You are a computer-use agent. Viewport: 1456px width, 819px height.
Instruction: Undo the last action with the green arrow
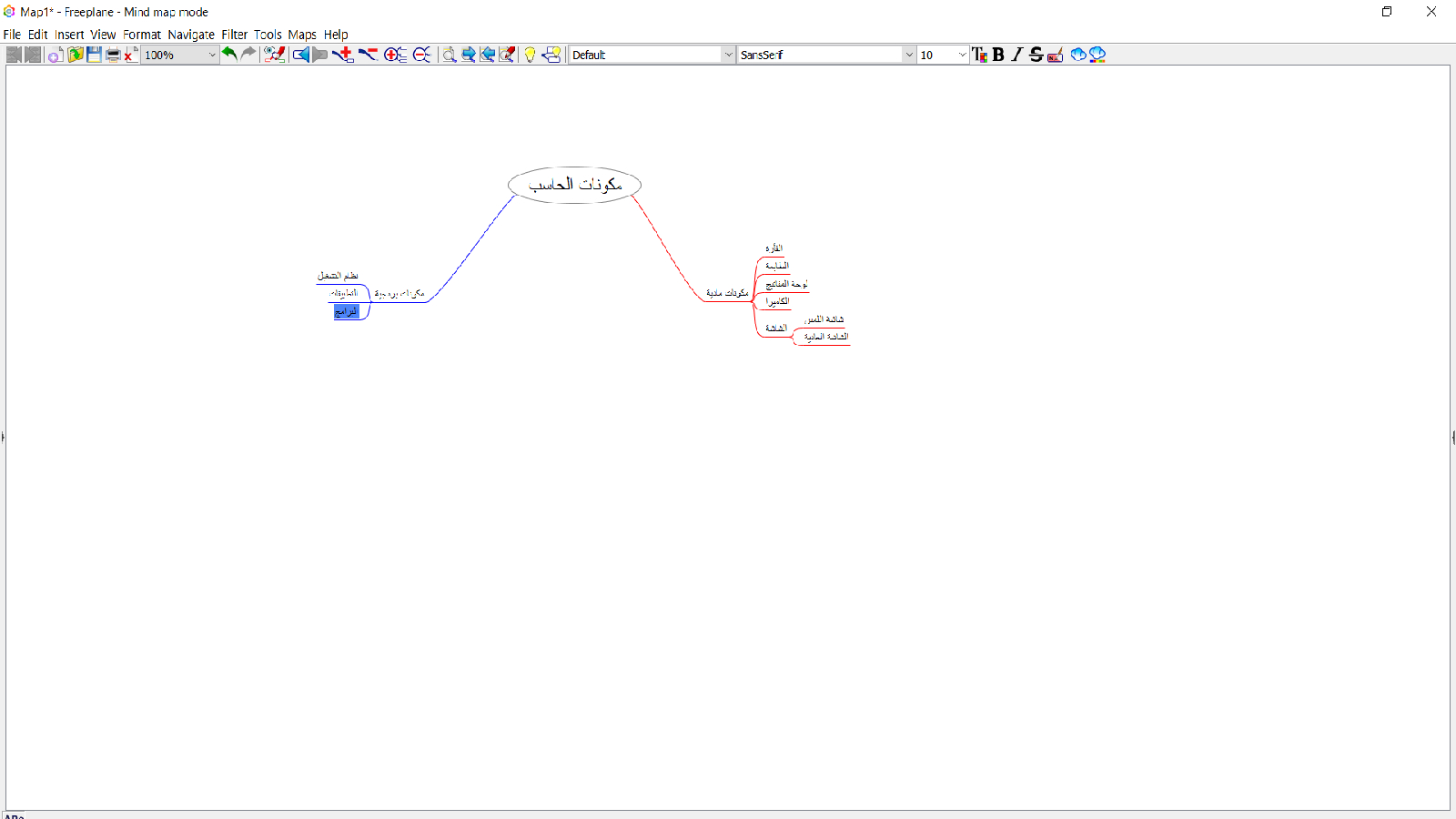229,55
